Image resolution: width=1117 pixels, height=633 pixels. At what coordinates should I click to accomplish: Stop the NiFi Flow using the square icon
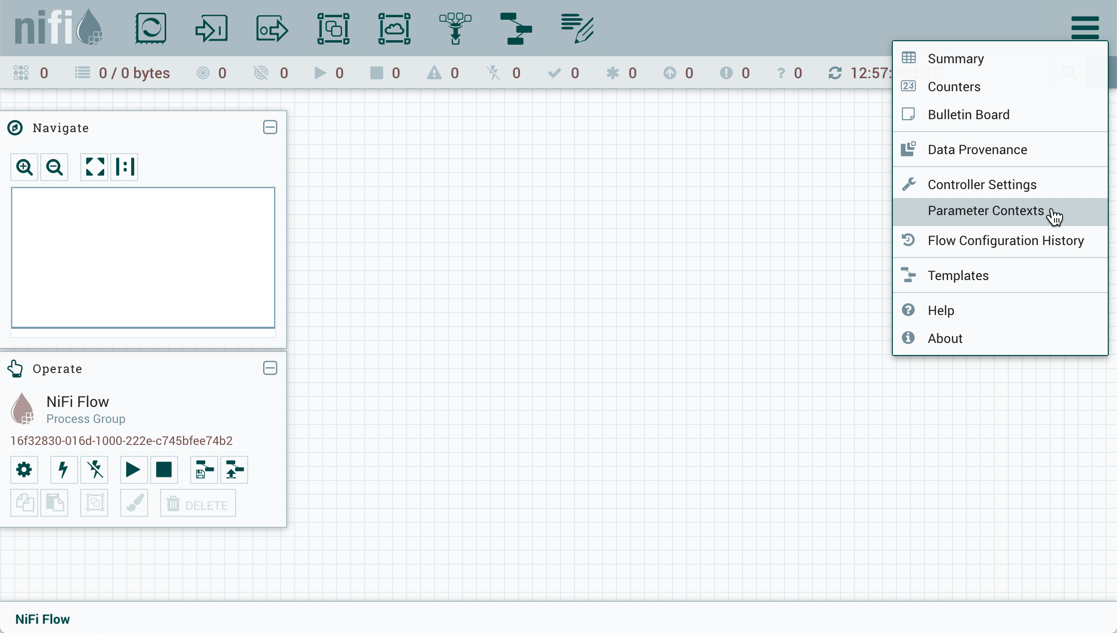point(164,469)
